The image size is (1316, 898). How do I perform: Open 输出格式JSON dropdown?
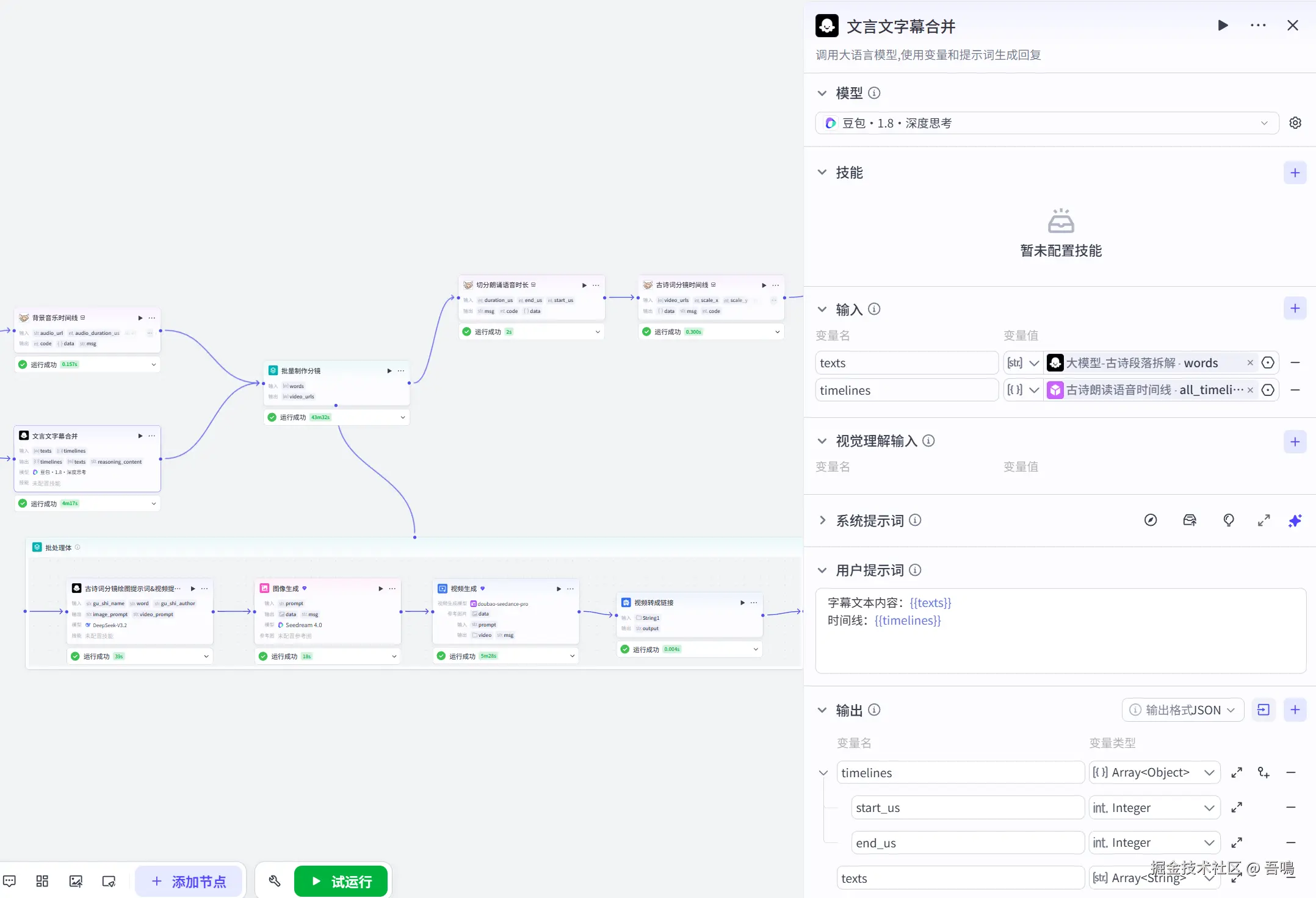click(x=1182, y=710)
